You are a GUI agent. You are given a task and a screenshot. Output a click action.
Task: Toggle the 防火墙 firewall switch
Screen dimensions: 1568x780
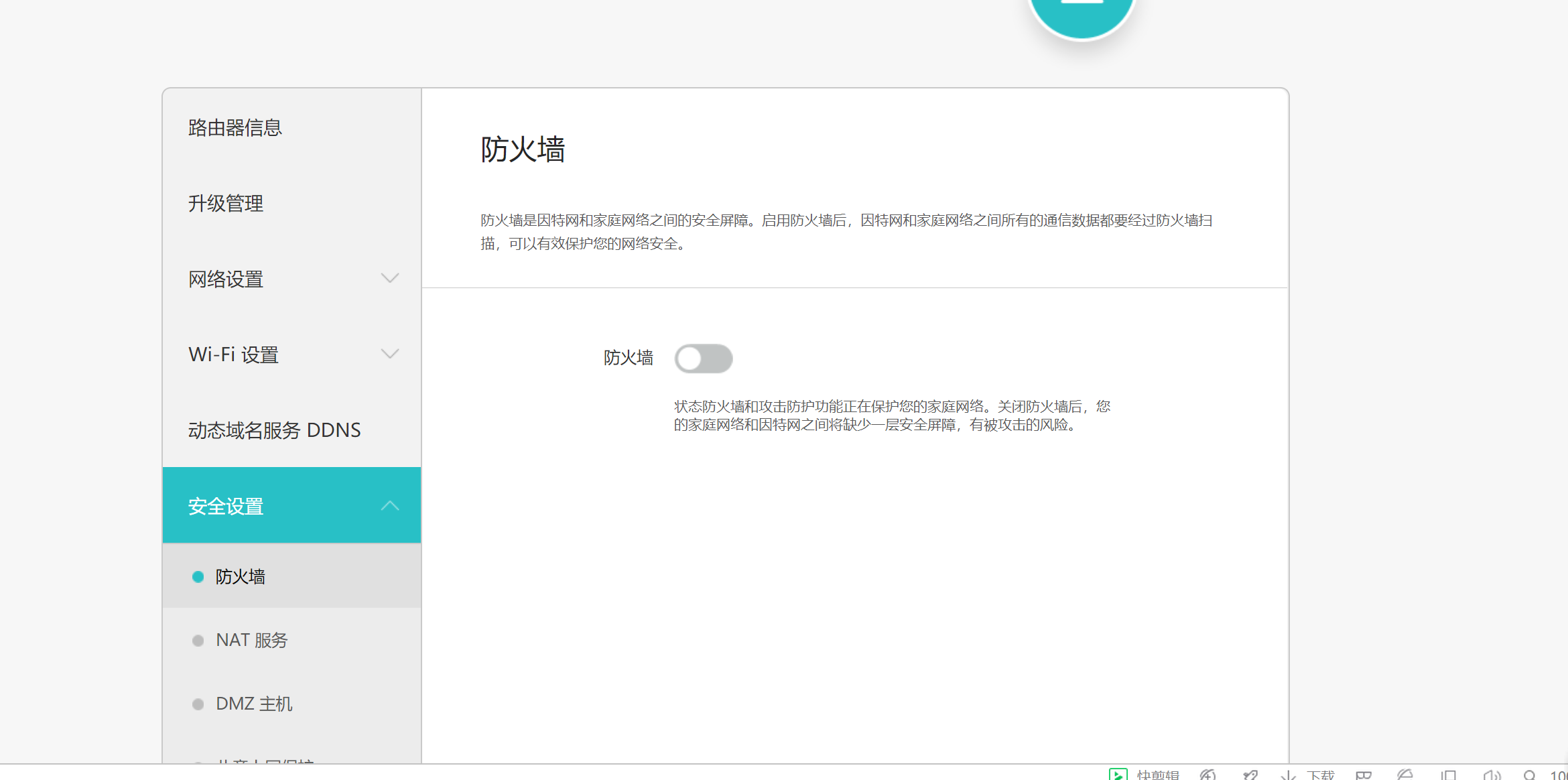[x=703, y=359]
